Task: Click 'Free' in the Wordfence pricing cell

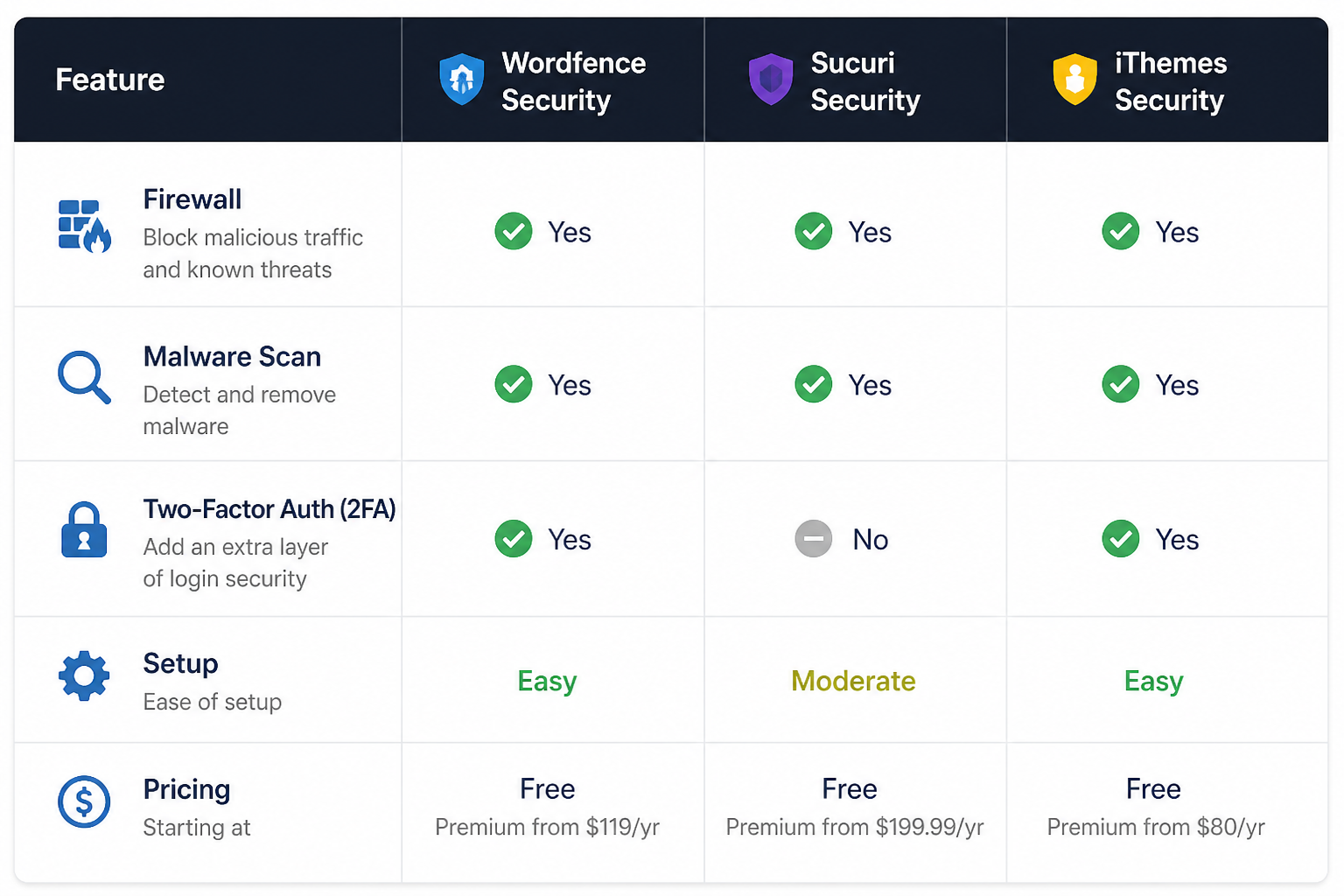Action: [548, 789]
